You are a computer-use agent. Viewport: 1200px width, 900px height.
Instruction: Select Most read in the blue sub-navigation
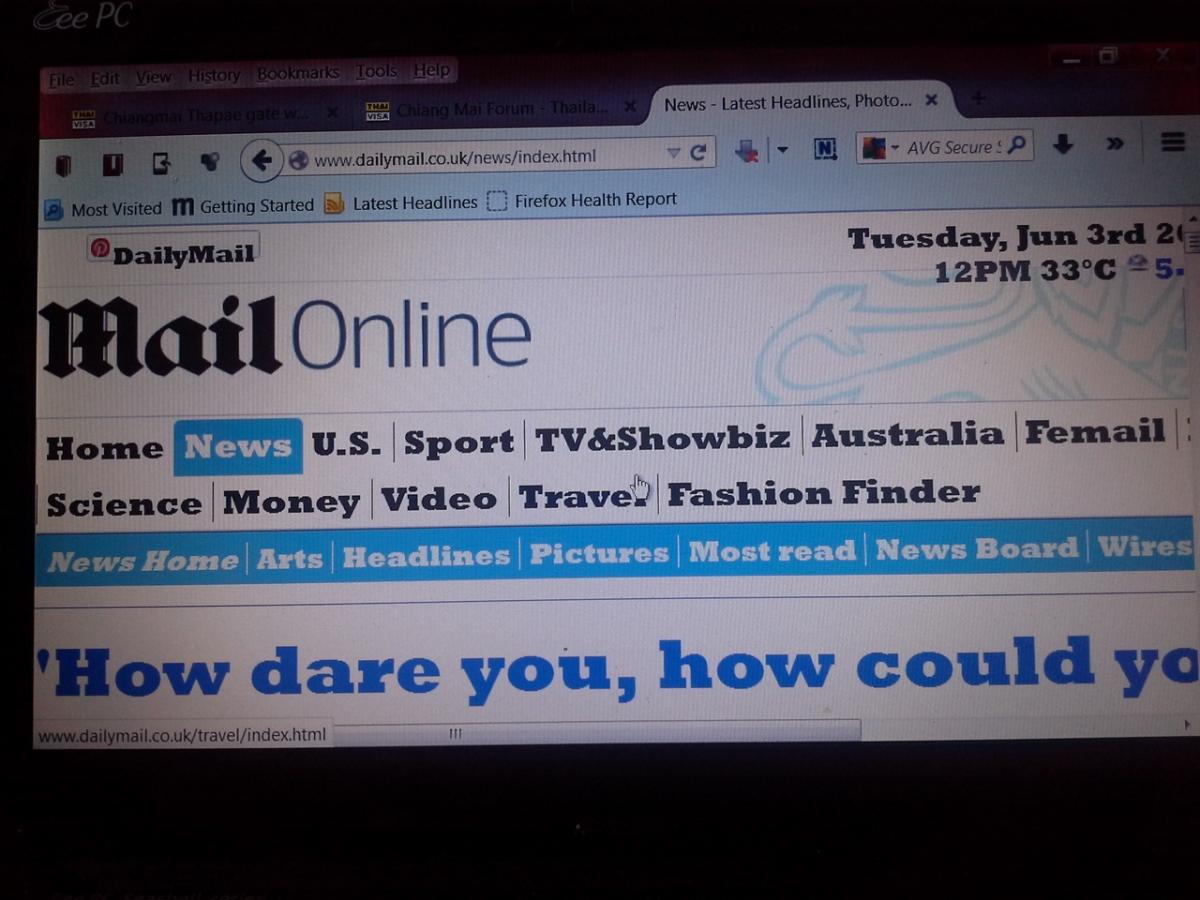pos(771,551)
